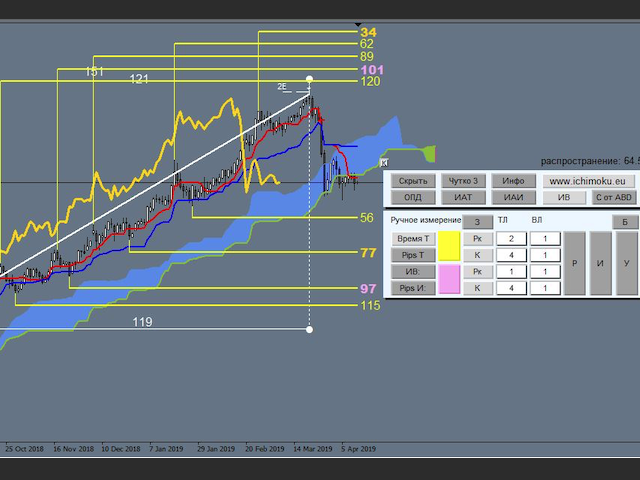Click the pink level label 101
This screenshot has height=480, width=640.
(372, 70)
